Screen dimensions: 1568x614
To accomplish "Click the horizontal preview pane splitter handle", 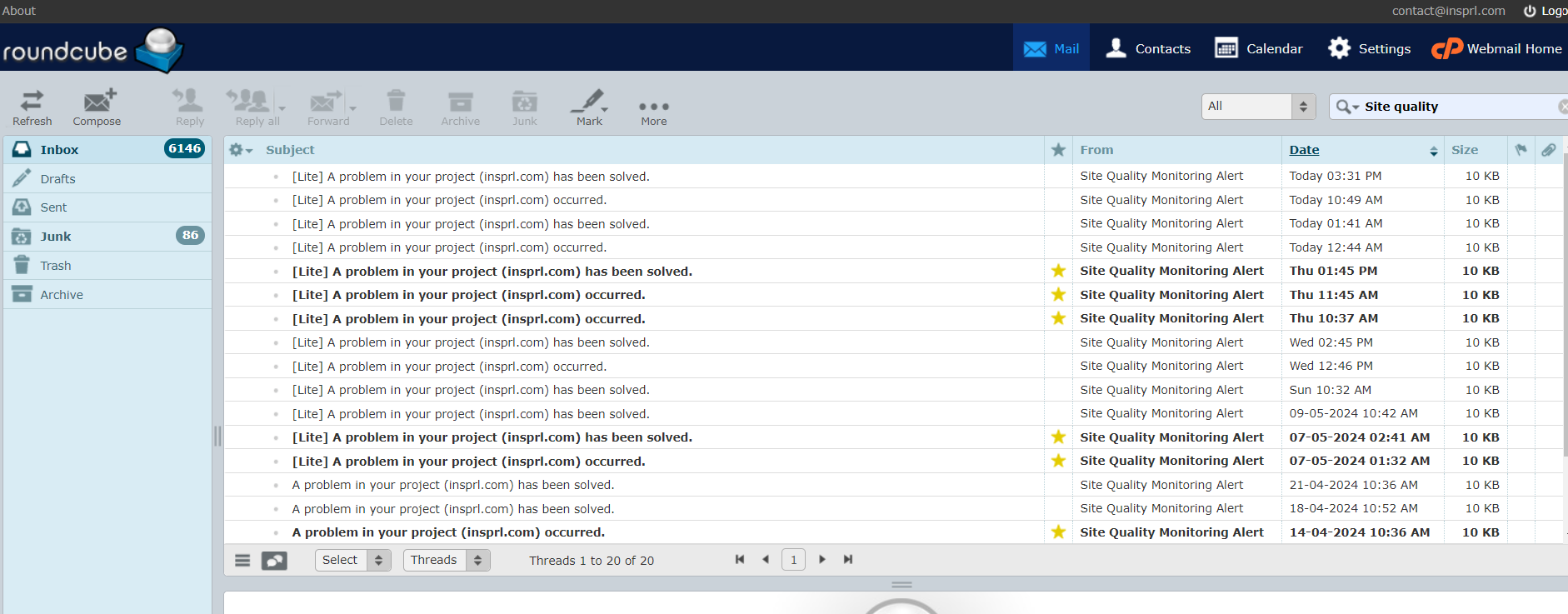I will click(x=901, y=585).
